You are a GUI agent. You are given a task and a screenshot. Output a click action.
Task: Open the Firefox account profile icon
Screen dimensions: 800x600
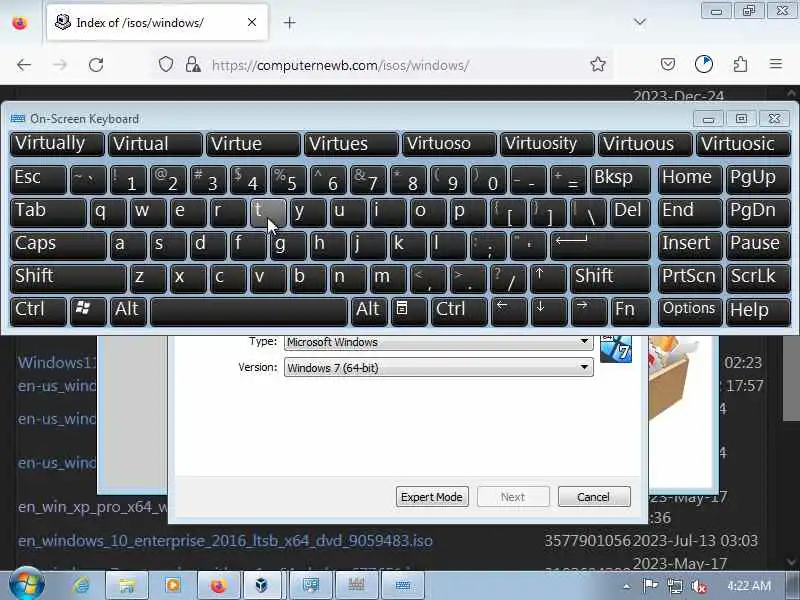pos(704,64)
